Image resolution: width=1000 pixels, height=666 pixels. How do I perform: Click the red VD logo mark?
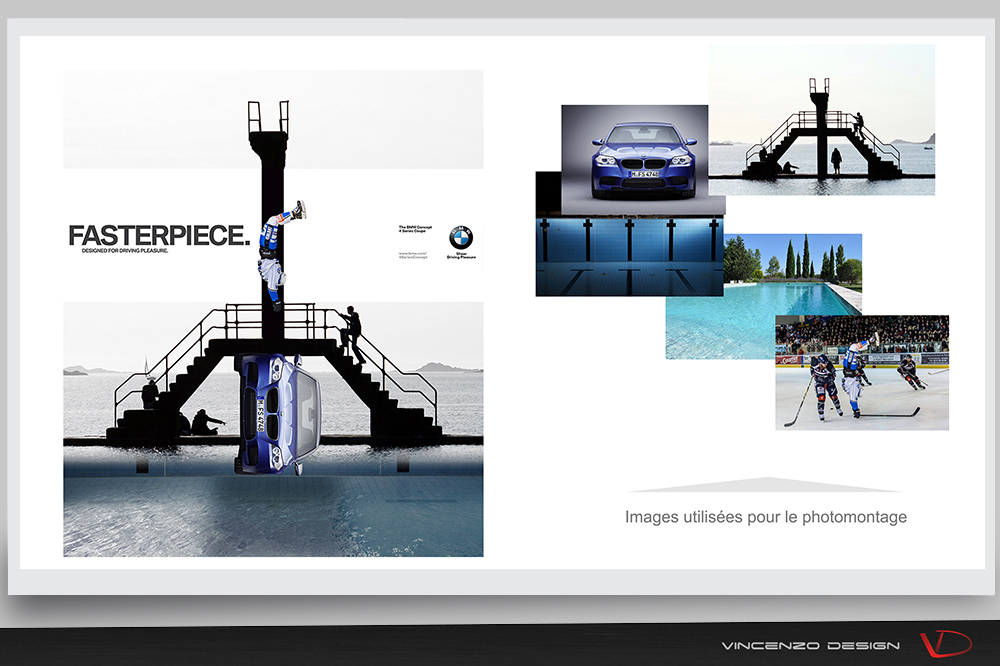click(946, 644)
